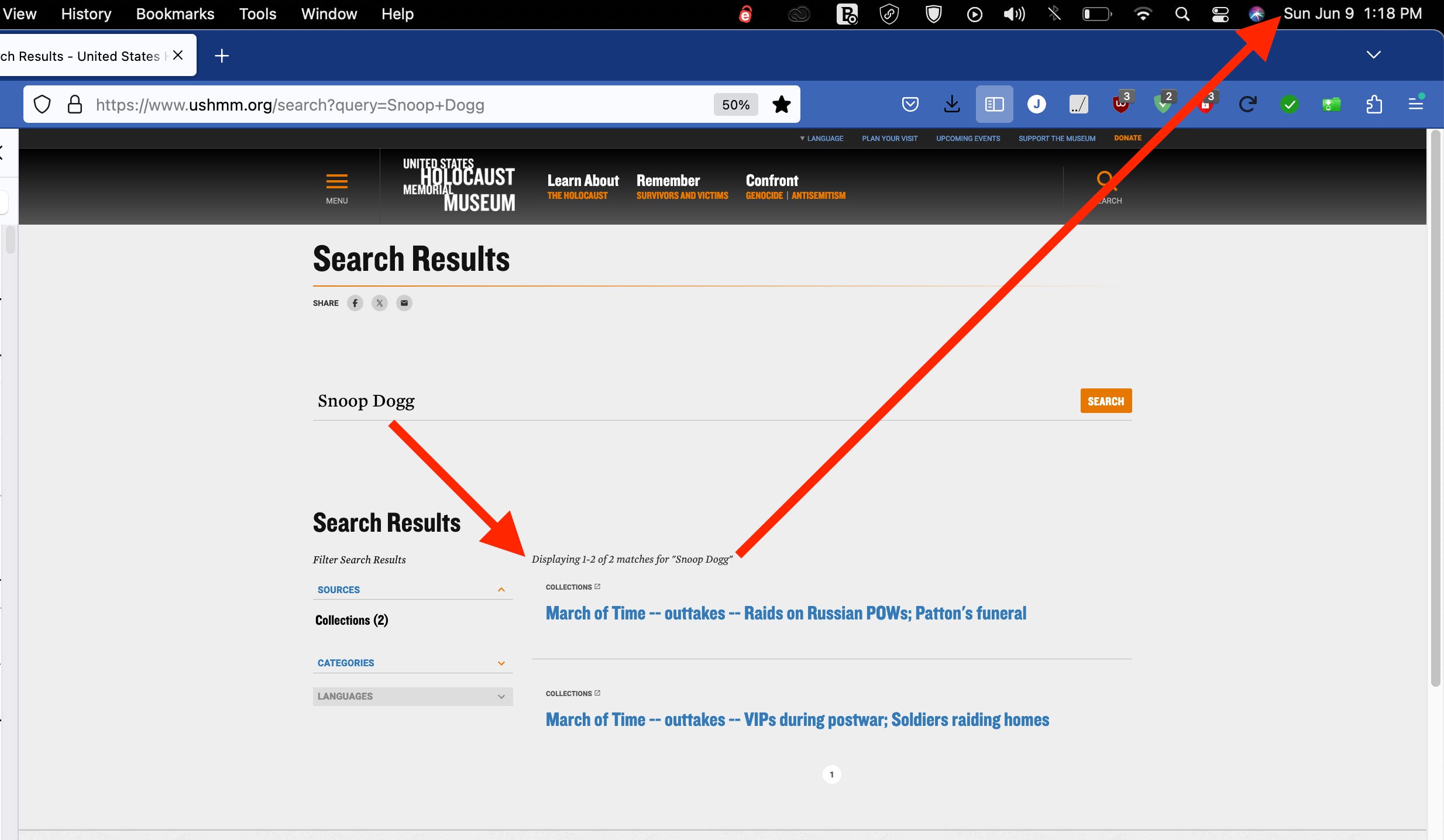Click PLAN YOUR VISIT link
Viewport: 1444px width, 840px height.
pos(889,139)
